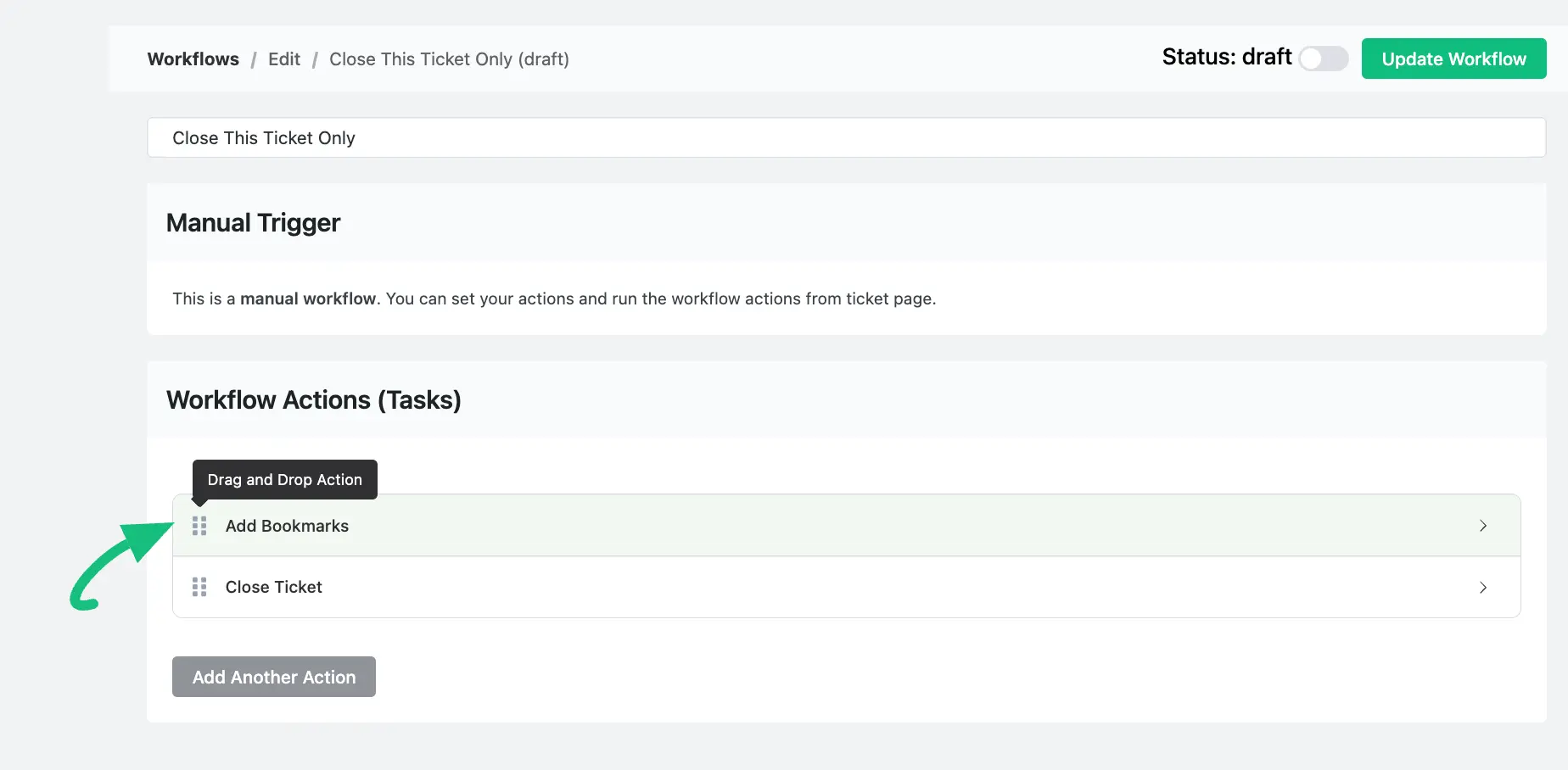
Task: Open the Workflows breadcrumb link
Action: point(193,59)
